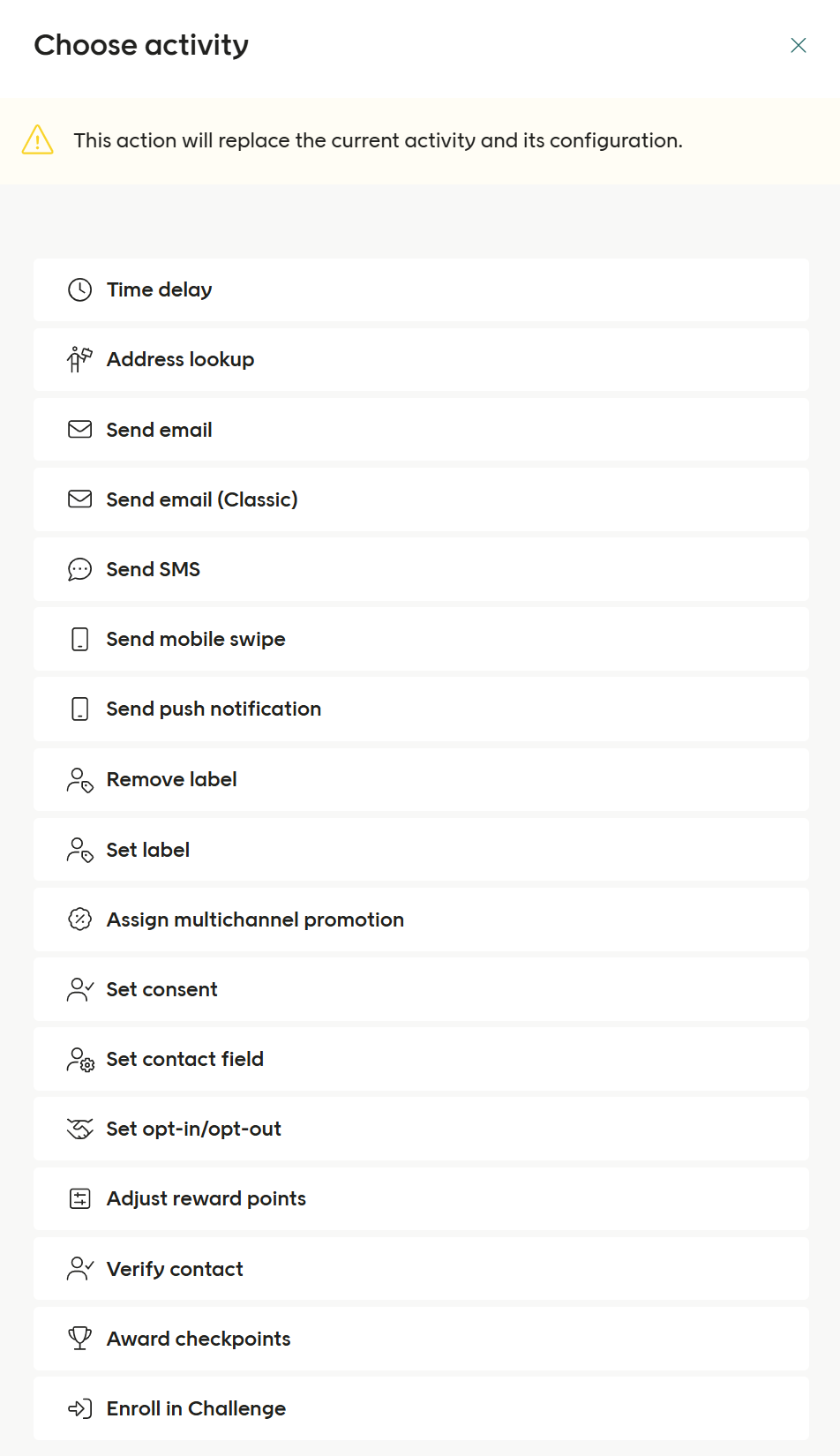Select Send push notification activity
This screenshot has width=840, height=1456.
tap(214, 709)
